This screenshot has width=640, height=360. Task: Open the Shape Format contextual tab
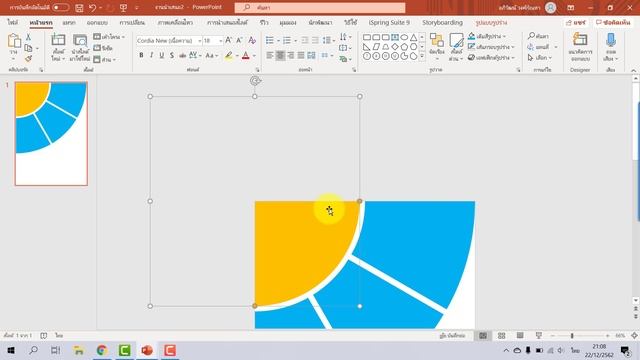[x=491, y=22]
